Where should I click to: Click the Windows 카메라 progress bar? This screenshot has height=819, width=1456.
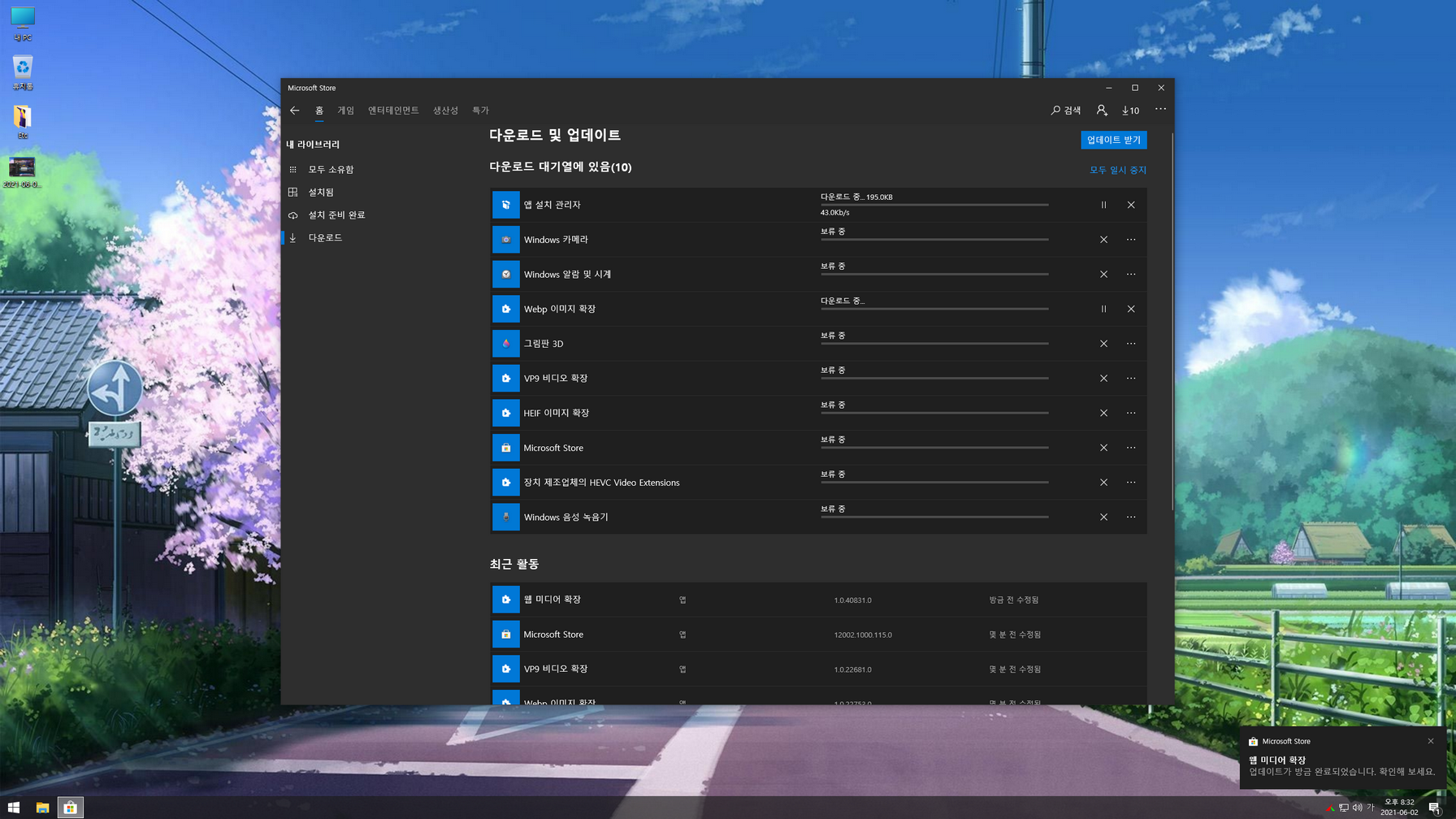934,240
